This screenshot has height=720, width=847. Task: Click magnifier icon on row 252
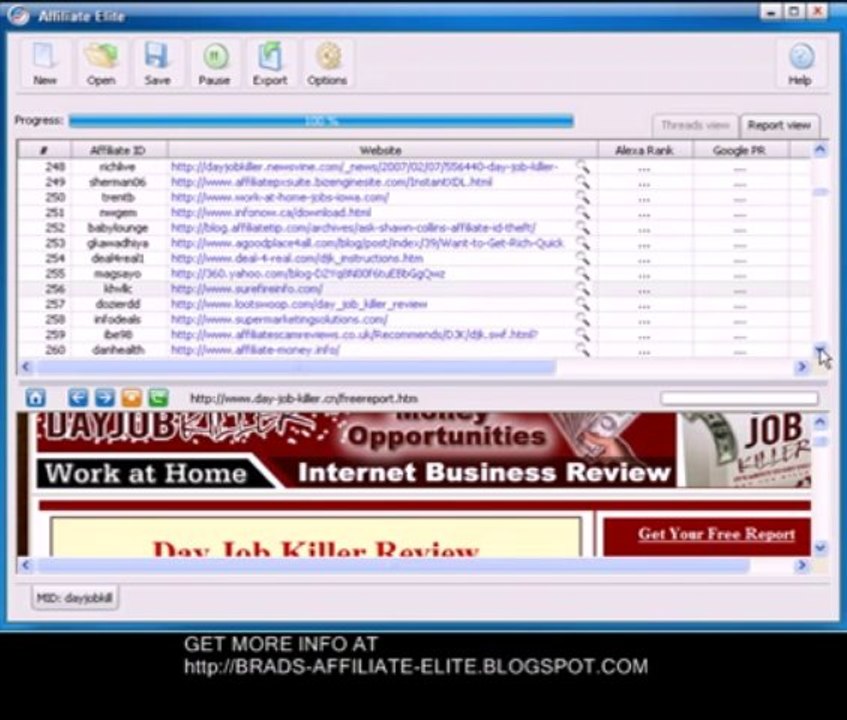(x=583, y=228)
